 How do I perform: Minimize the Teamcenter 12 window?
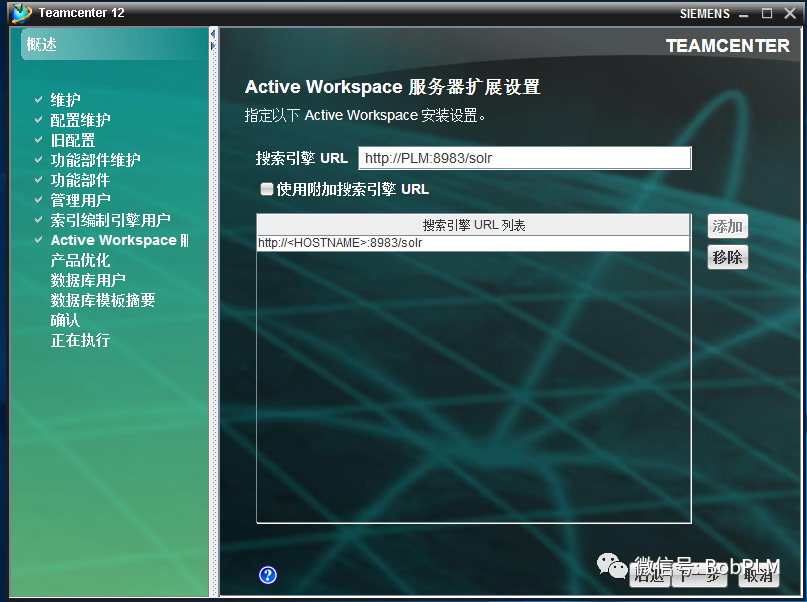743,14
